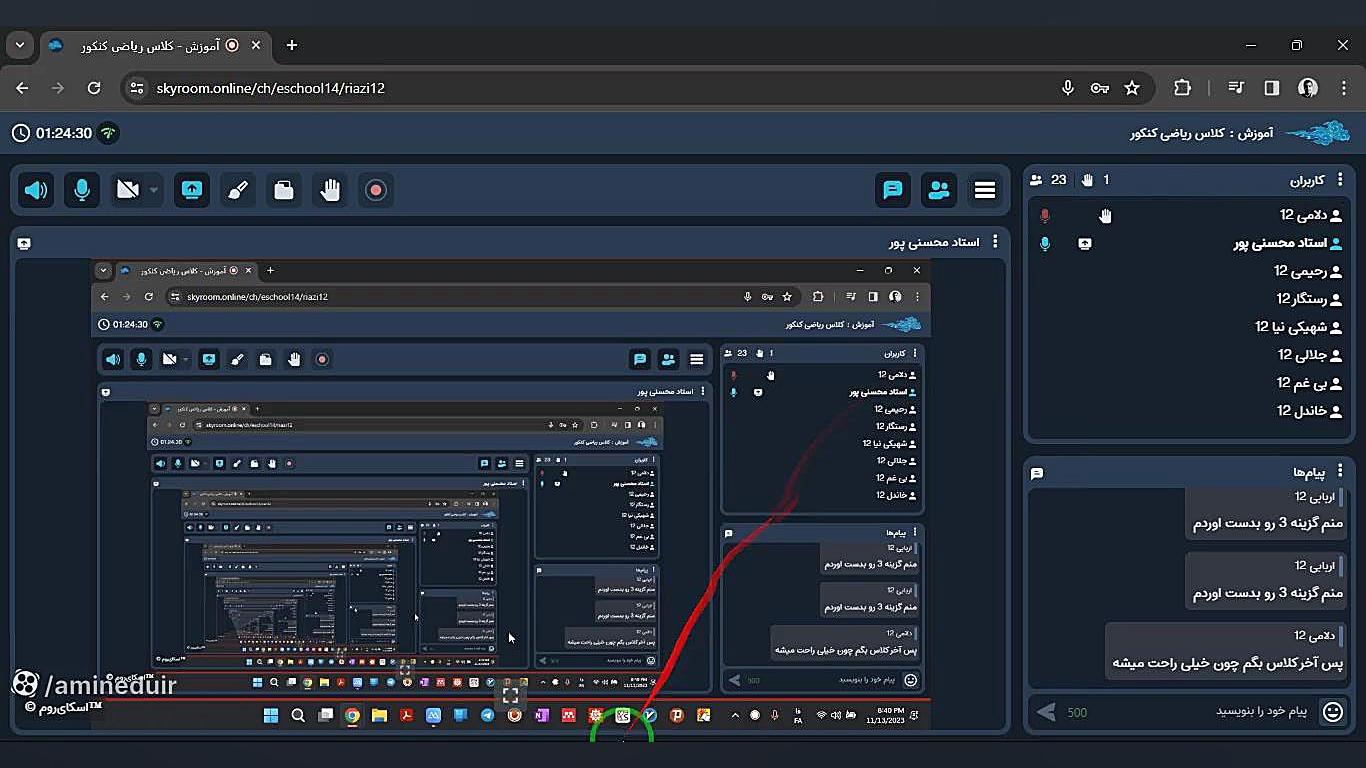This screenshot has height=768, width=1366.
Task: Open the emoji picker in chat
Action: 1332,712
